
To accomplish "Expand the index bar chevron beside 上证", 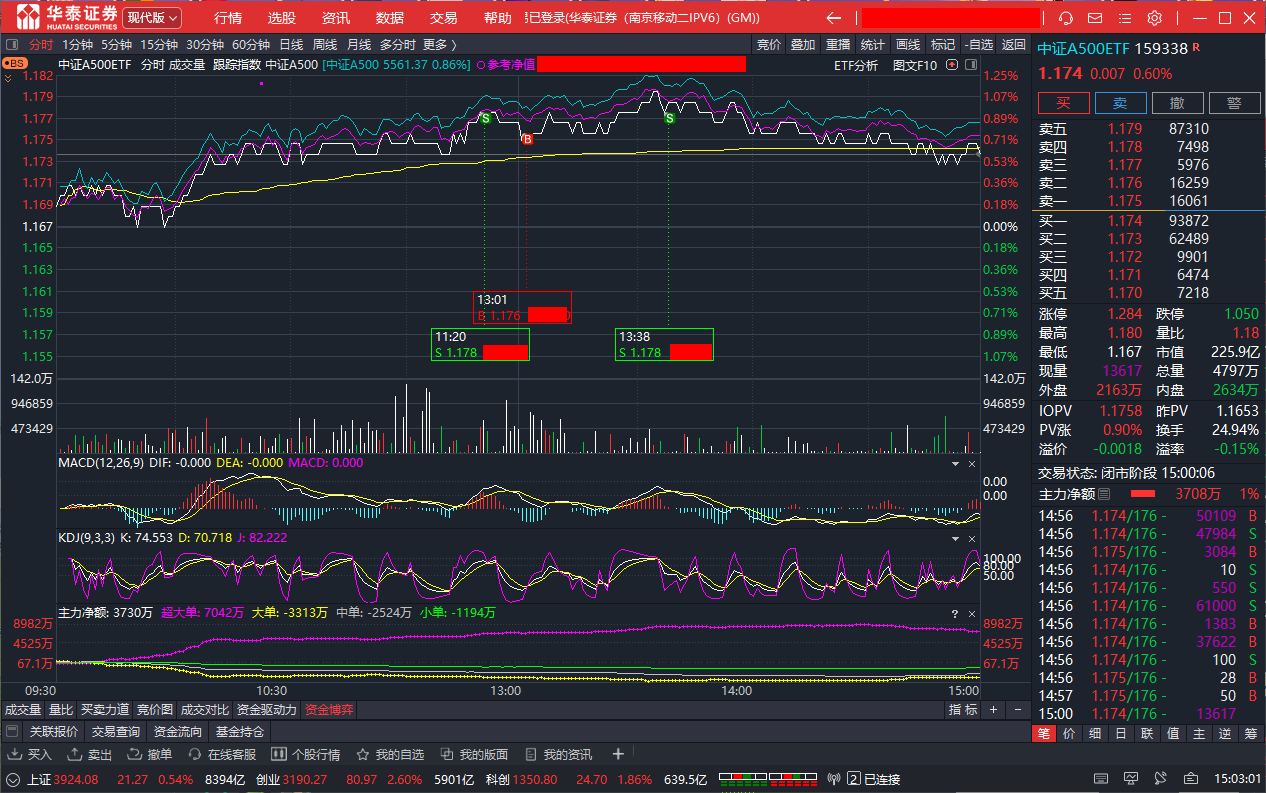I will (13, 779).
